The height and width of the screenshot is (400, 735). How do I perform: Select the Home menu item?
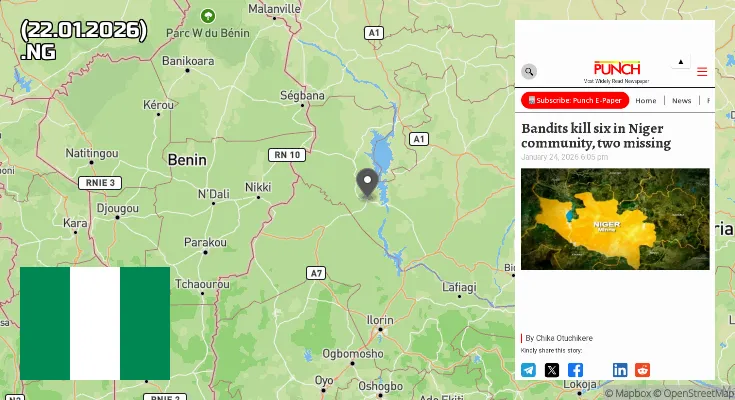[x=645, y=101]
